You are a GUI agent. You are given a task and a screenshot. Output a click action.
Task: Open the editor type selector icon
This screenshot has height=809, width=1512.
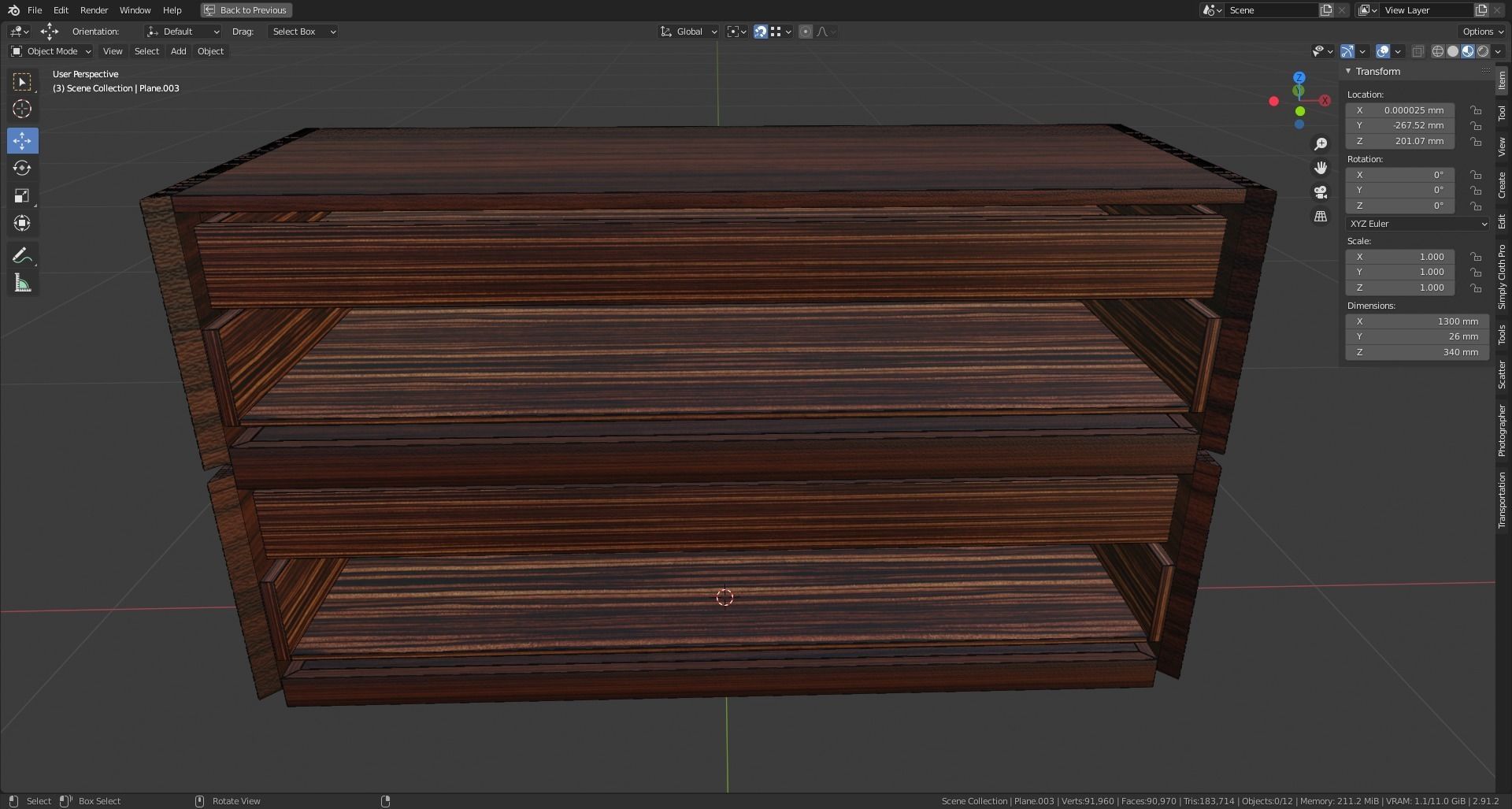[x=19, y=32]
